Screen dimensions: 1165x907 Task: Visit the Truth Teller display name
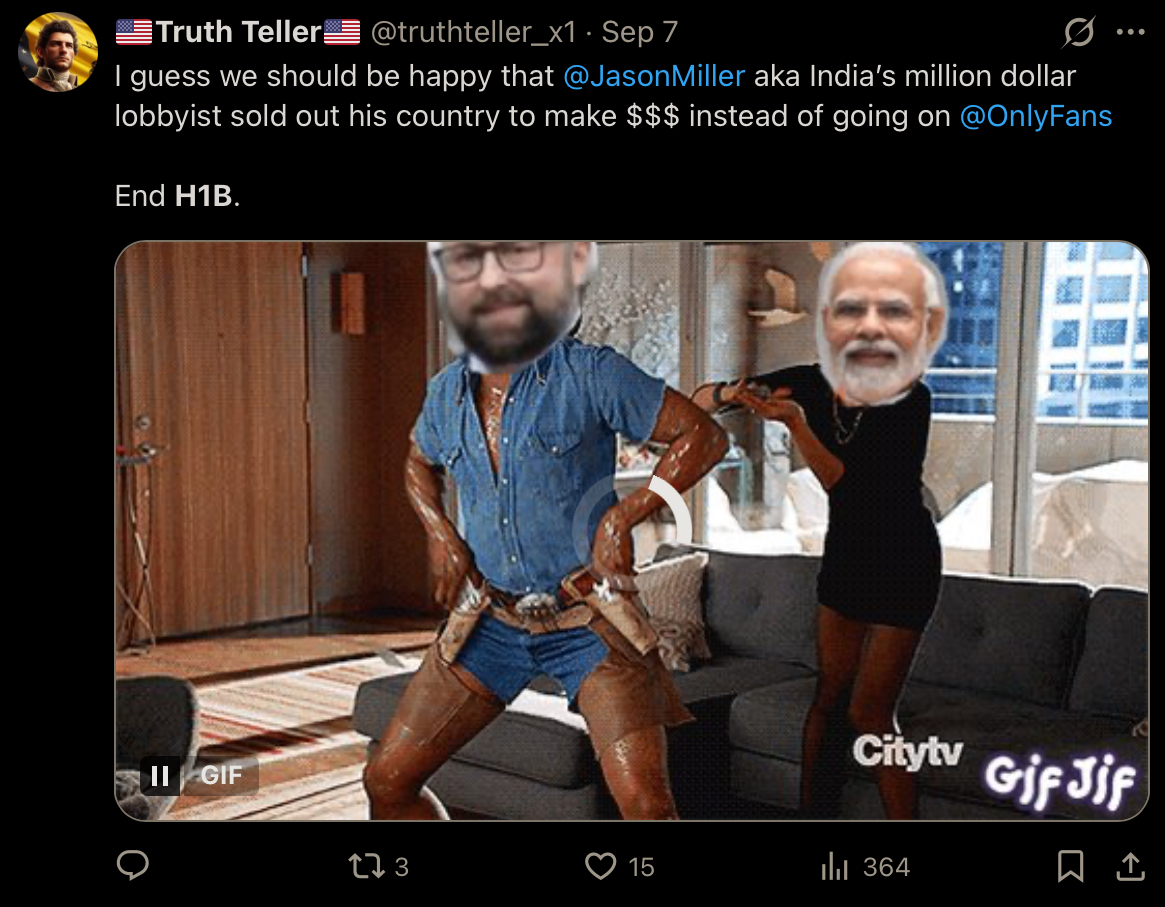click(x=238, y=32)
